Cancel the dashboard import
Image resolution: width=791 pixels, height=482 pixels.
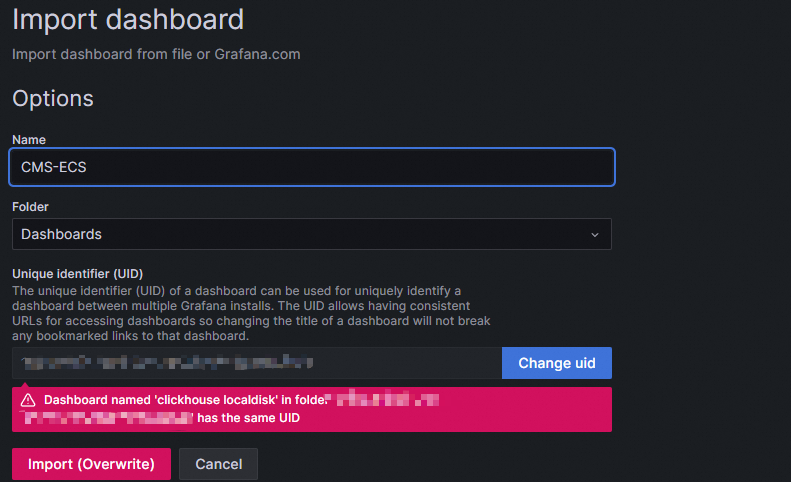(x=219, y=464)
